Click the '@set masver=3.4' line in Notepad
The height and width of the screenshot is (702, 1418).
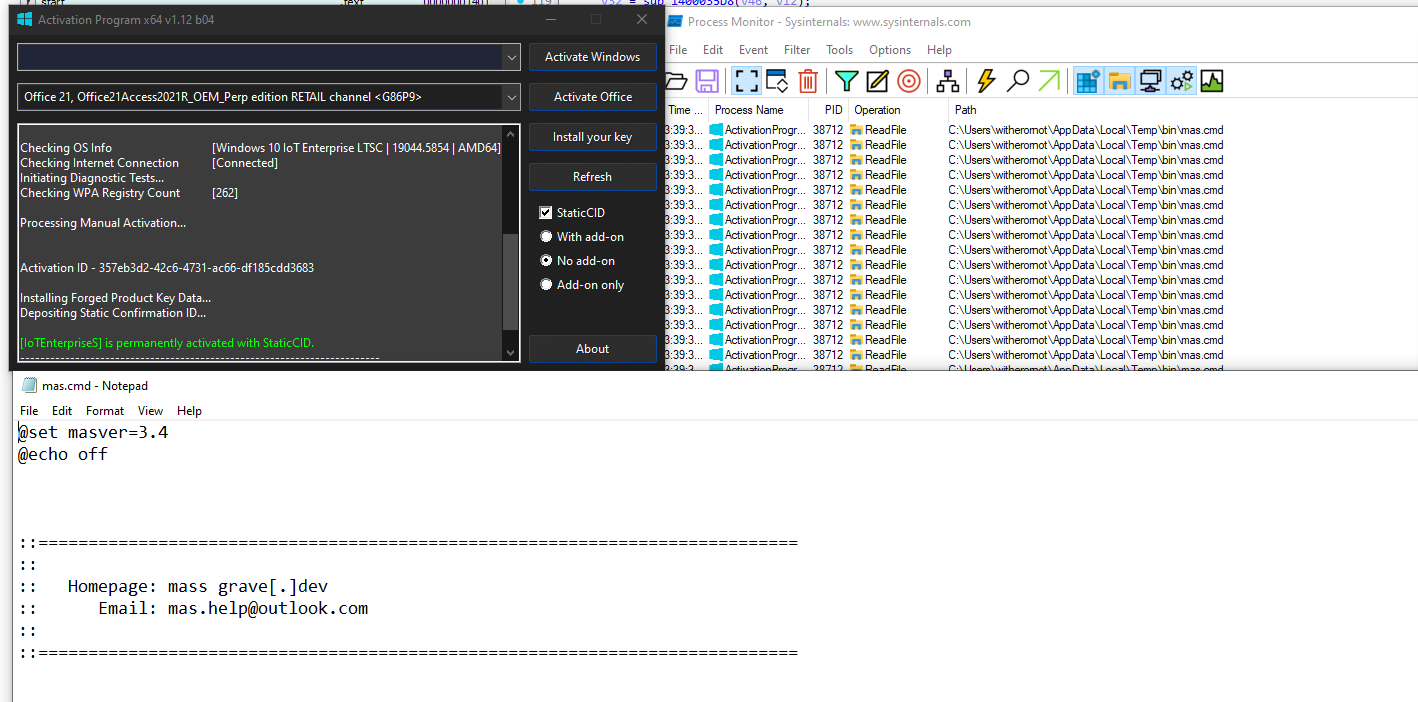(93, 433)
